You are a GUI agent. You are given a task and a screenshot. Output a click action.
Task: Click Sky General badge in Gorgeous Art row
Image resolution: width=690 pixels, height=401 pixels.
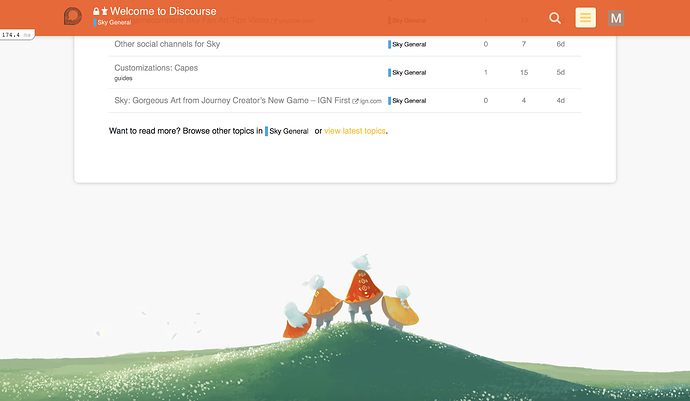[407, 101]
